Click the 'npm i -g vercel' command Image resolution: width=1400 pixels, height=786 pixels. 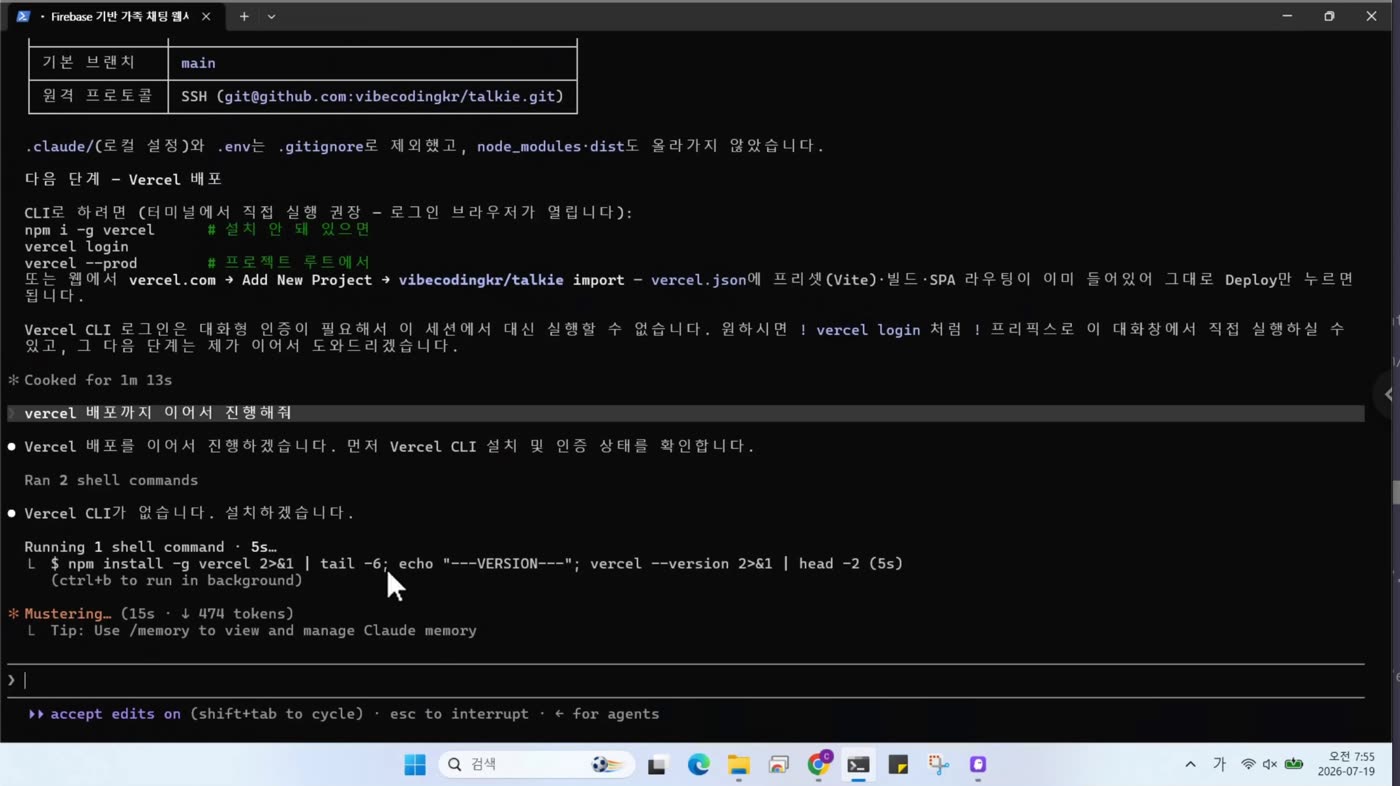click(89, 229)
